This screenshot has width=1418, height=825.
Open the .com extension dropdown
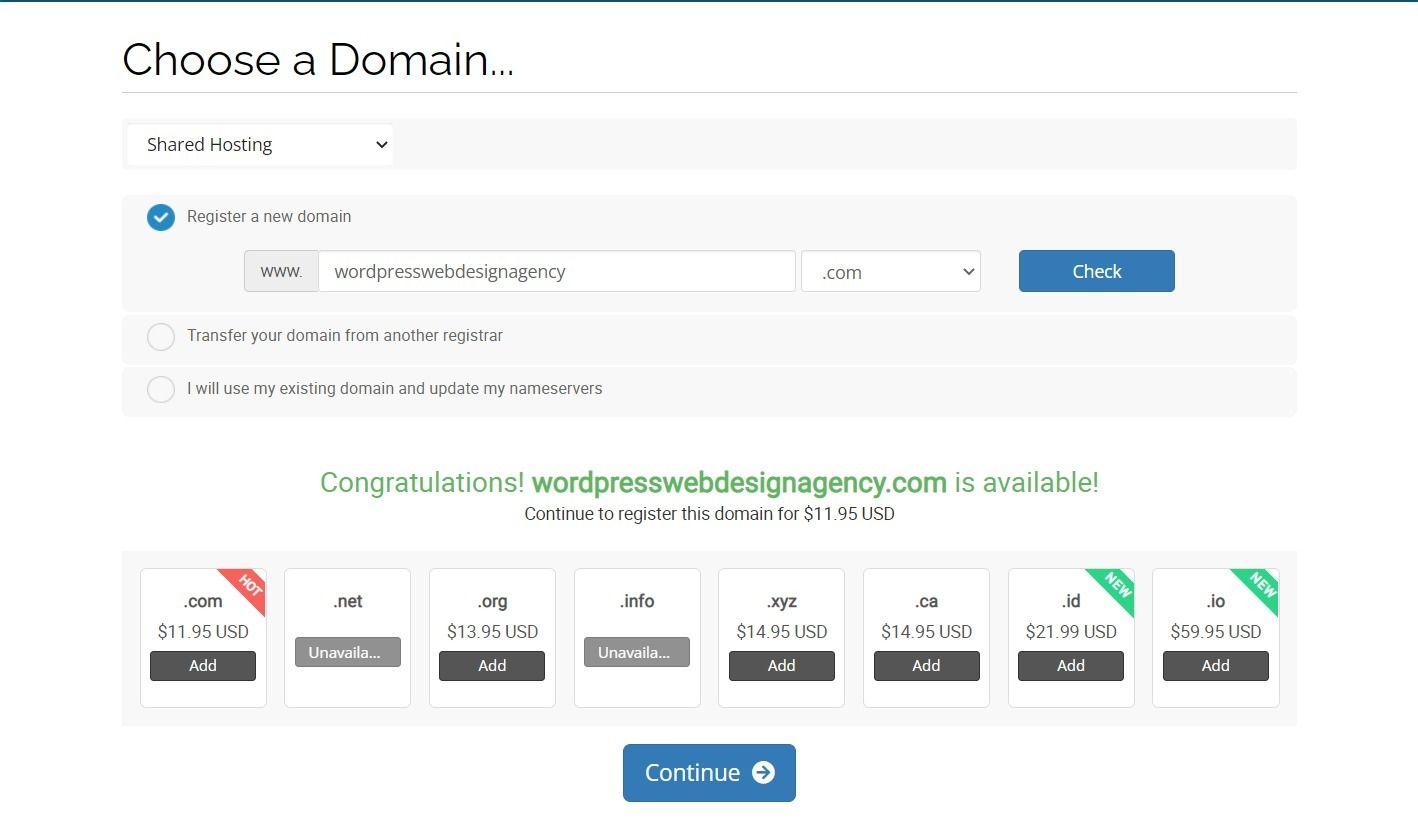pos(891,272)
